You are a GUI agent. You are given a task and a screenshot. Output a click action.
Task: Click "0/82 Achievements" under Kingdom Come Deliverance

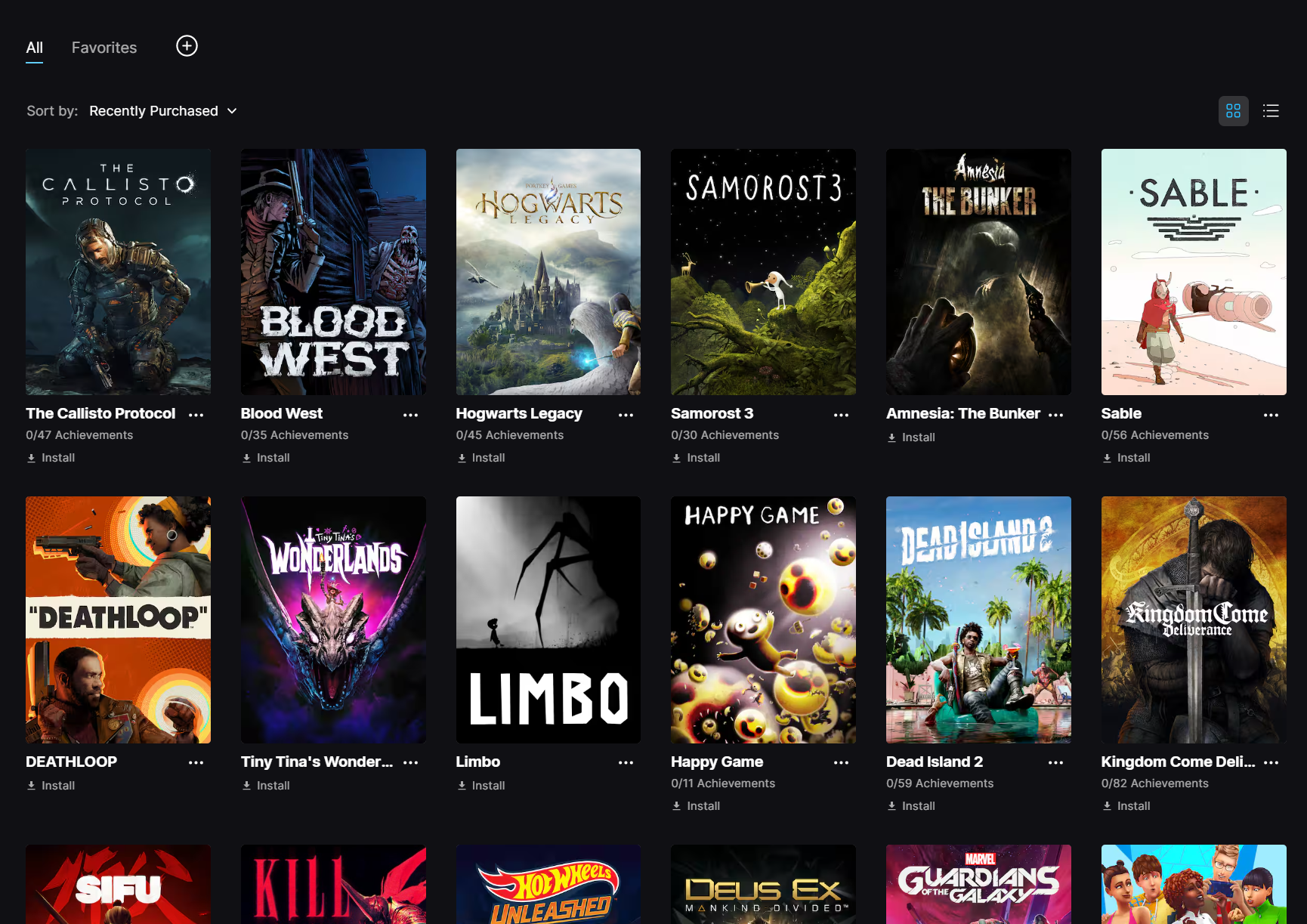pos(1155,783)
